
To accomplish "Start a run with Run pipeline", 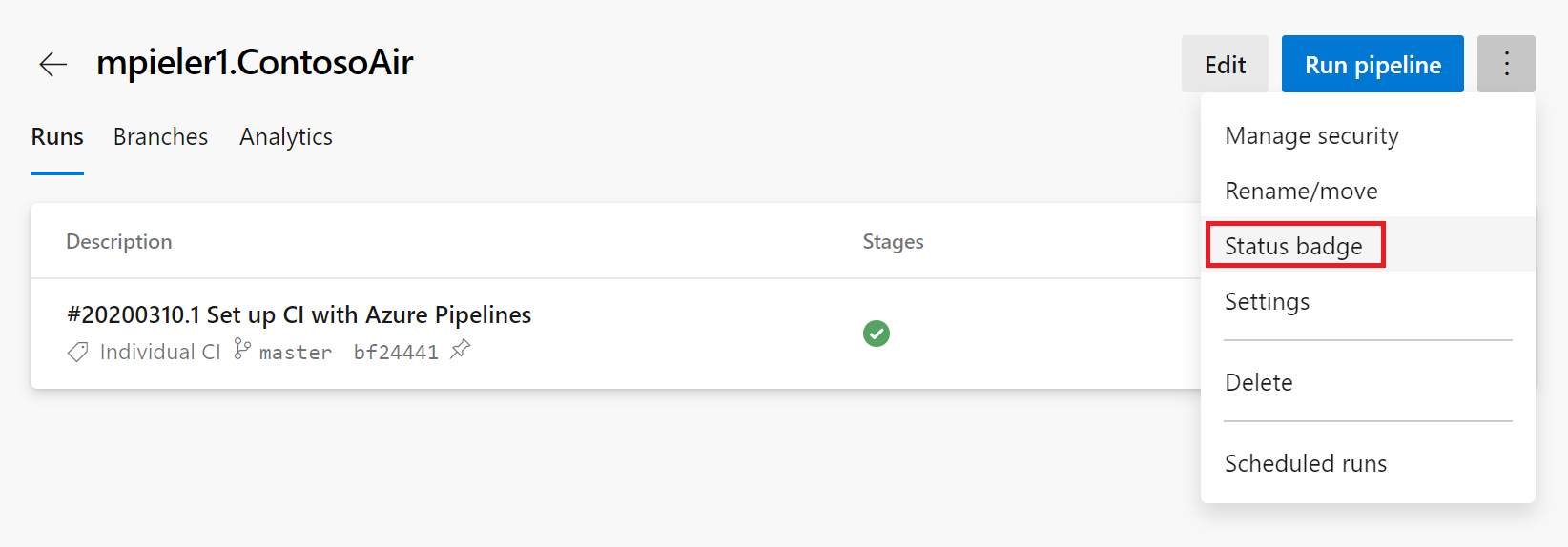I will coord(1372,64).
